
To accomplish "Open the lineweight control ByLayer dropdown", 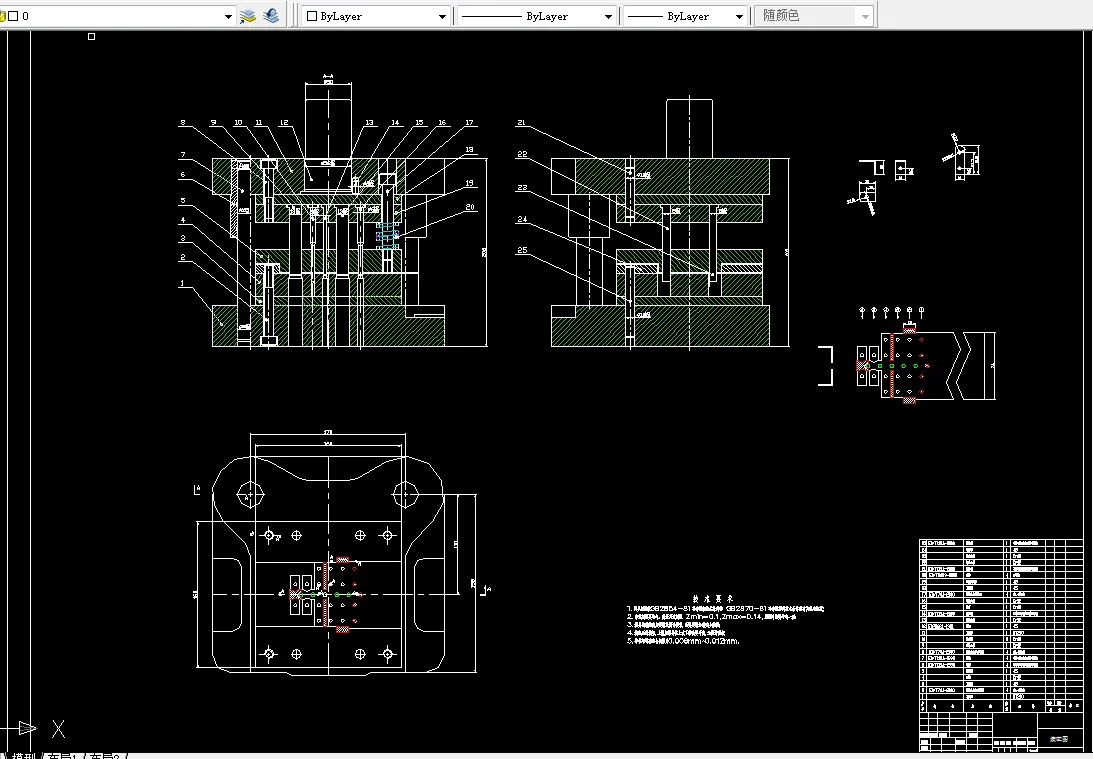I will click(686, 16).
